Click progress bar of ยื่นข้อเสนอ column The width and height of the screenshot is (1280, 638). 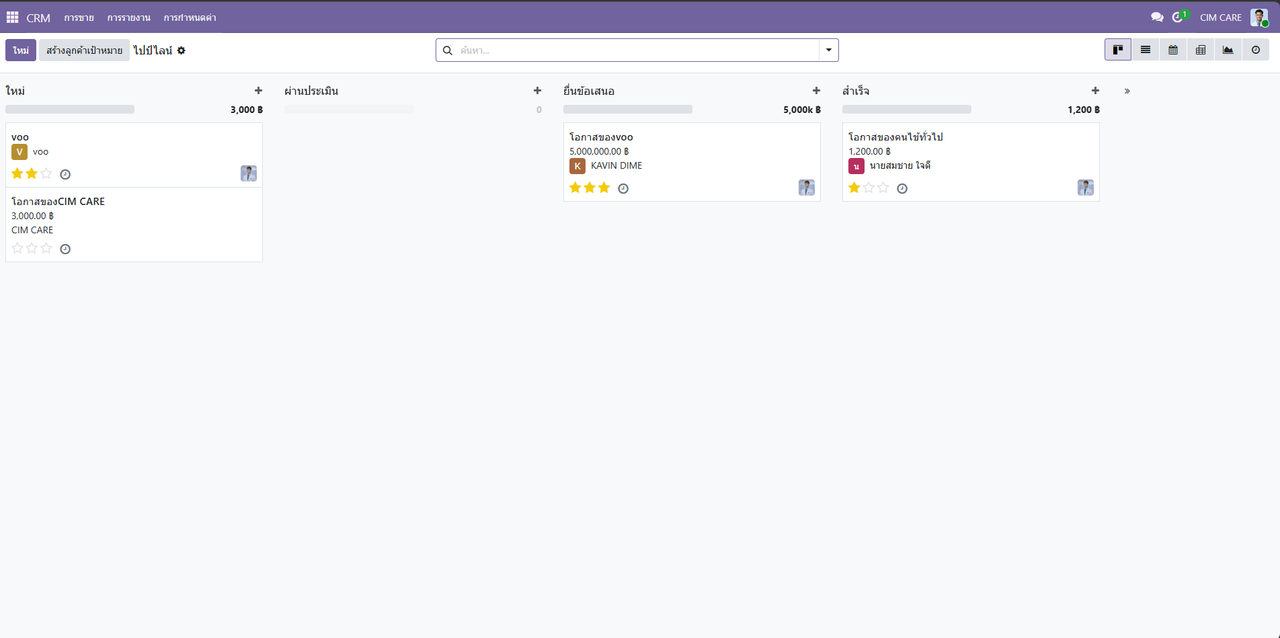click(628, 109)
